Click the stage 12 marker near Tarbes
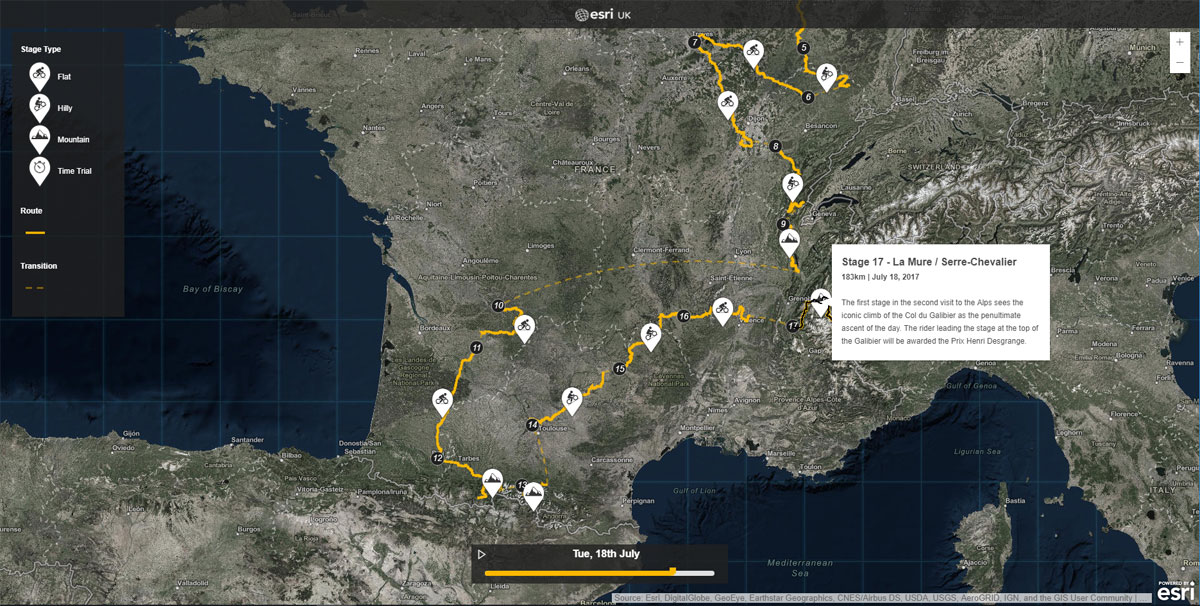The width and height of the screenshot is (1200, 606). [437, 458]
